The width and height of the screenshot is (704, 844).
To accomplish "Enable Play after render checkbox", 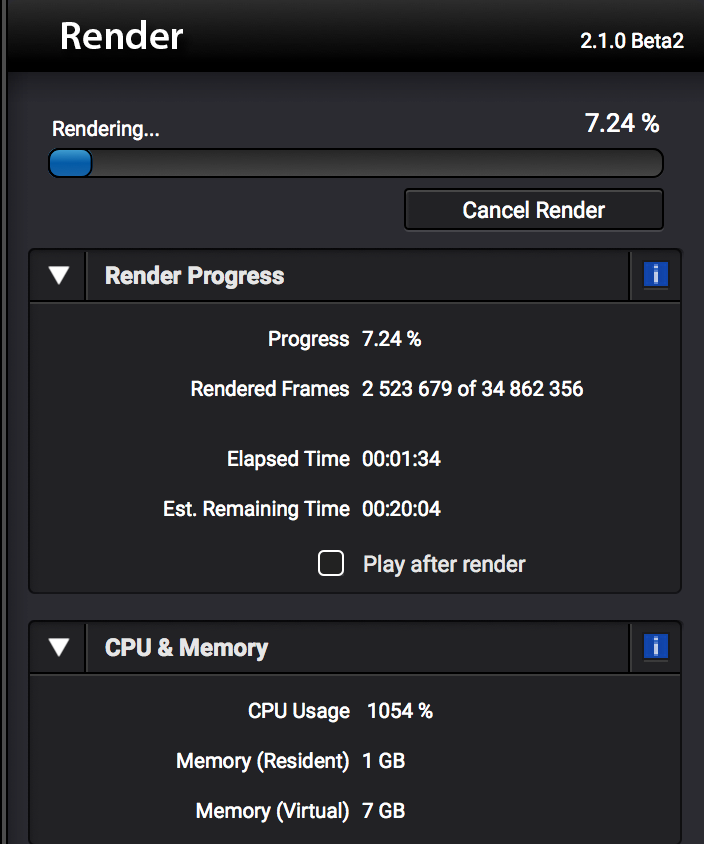I will pos(331,564).
